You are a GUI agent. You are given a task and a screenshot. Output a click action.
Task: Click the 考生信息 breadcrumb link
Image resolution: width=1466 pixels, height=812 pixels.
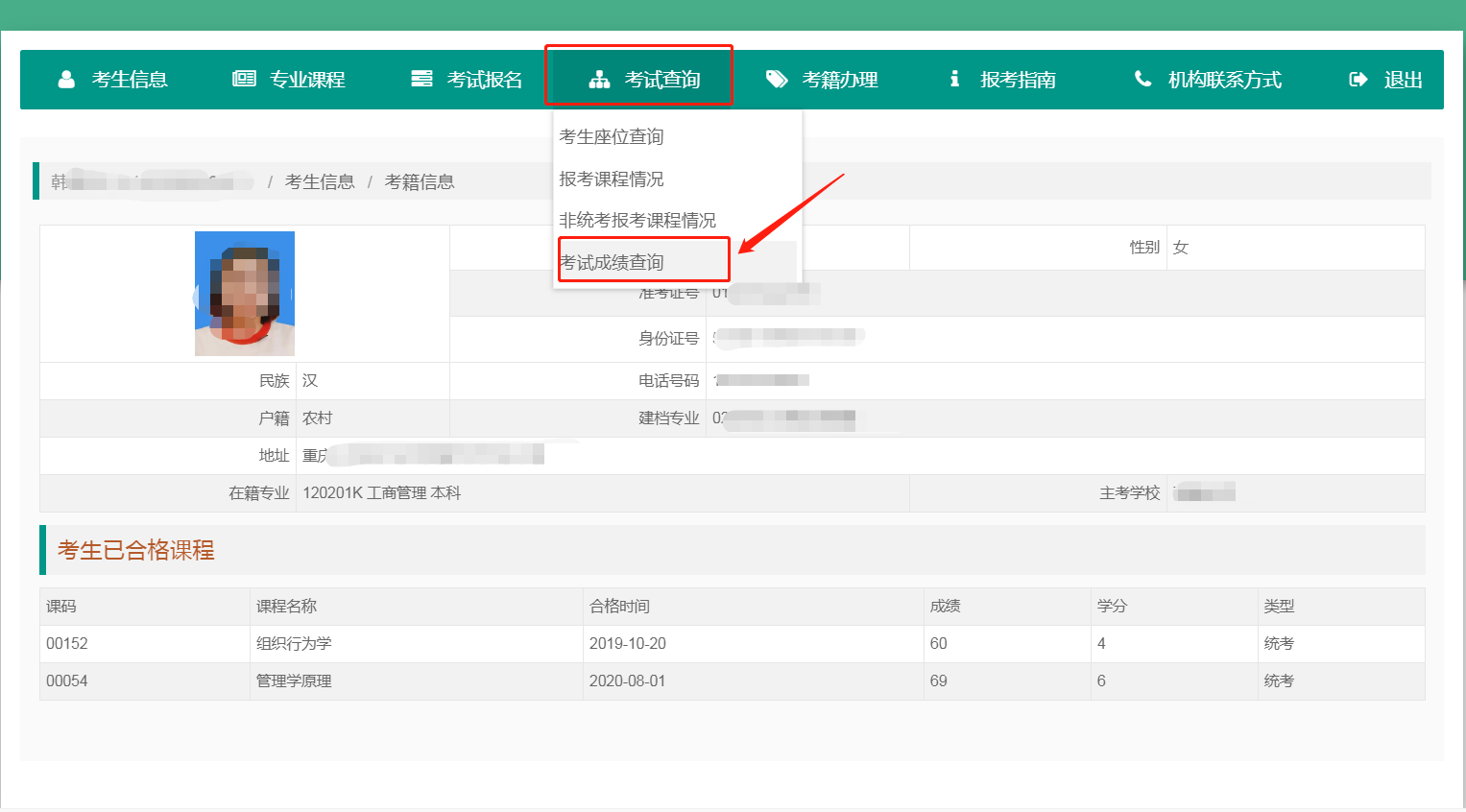tap(320, 181)
